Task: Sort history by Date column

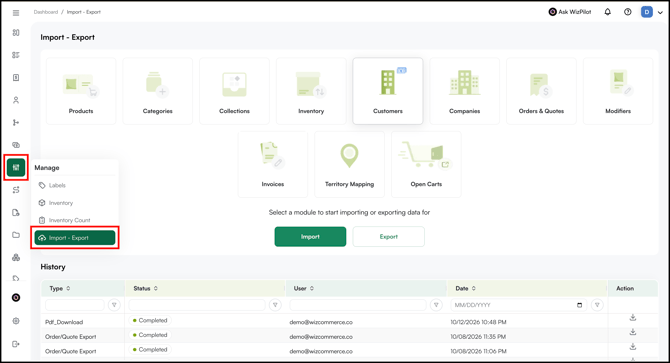Action: [474, 288]
